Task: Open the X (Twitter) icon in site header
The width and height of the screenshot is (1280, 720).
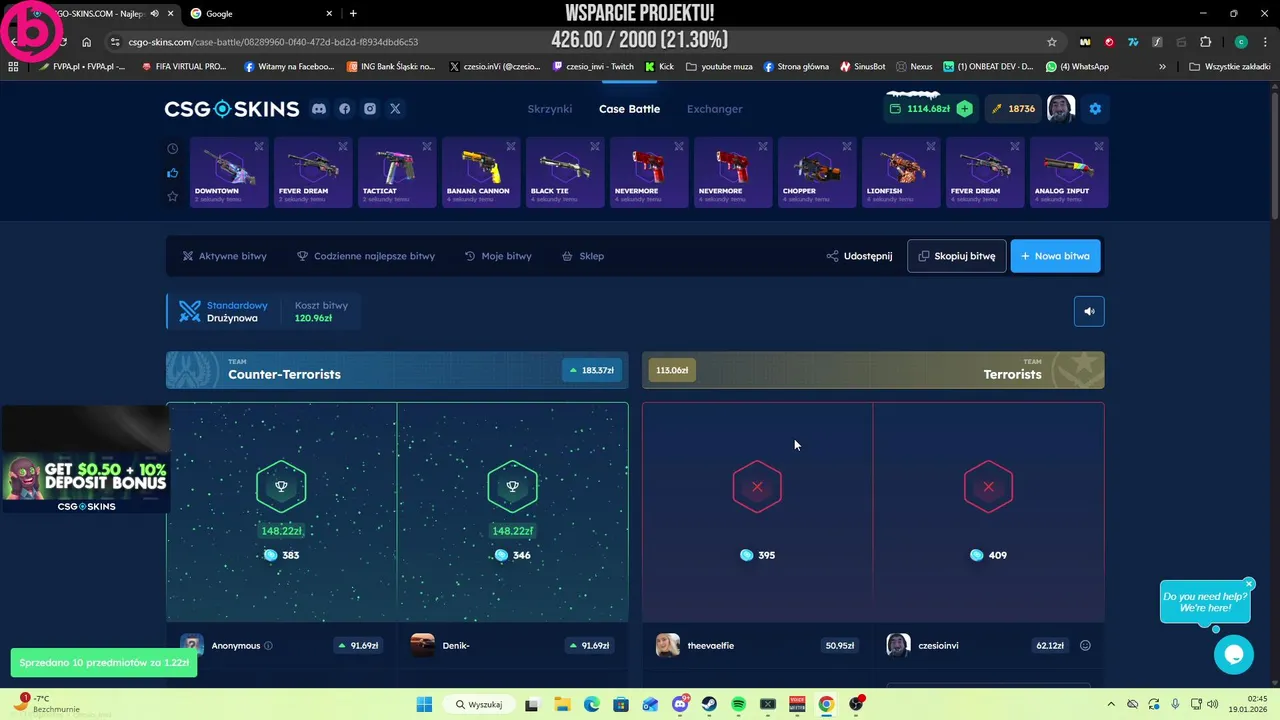Action: tap(395, 109)
